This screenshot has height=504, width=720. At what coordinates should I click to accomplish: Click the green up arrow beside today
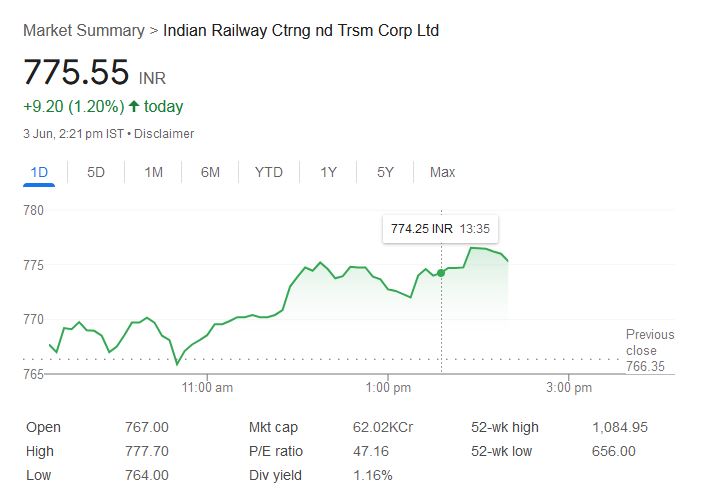(x=134, y=106)
